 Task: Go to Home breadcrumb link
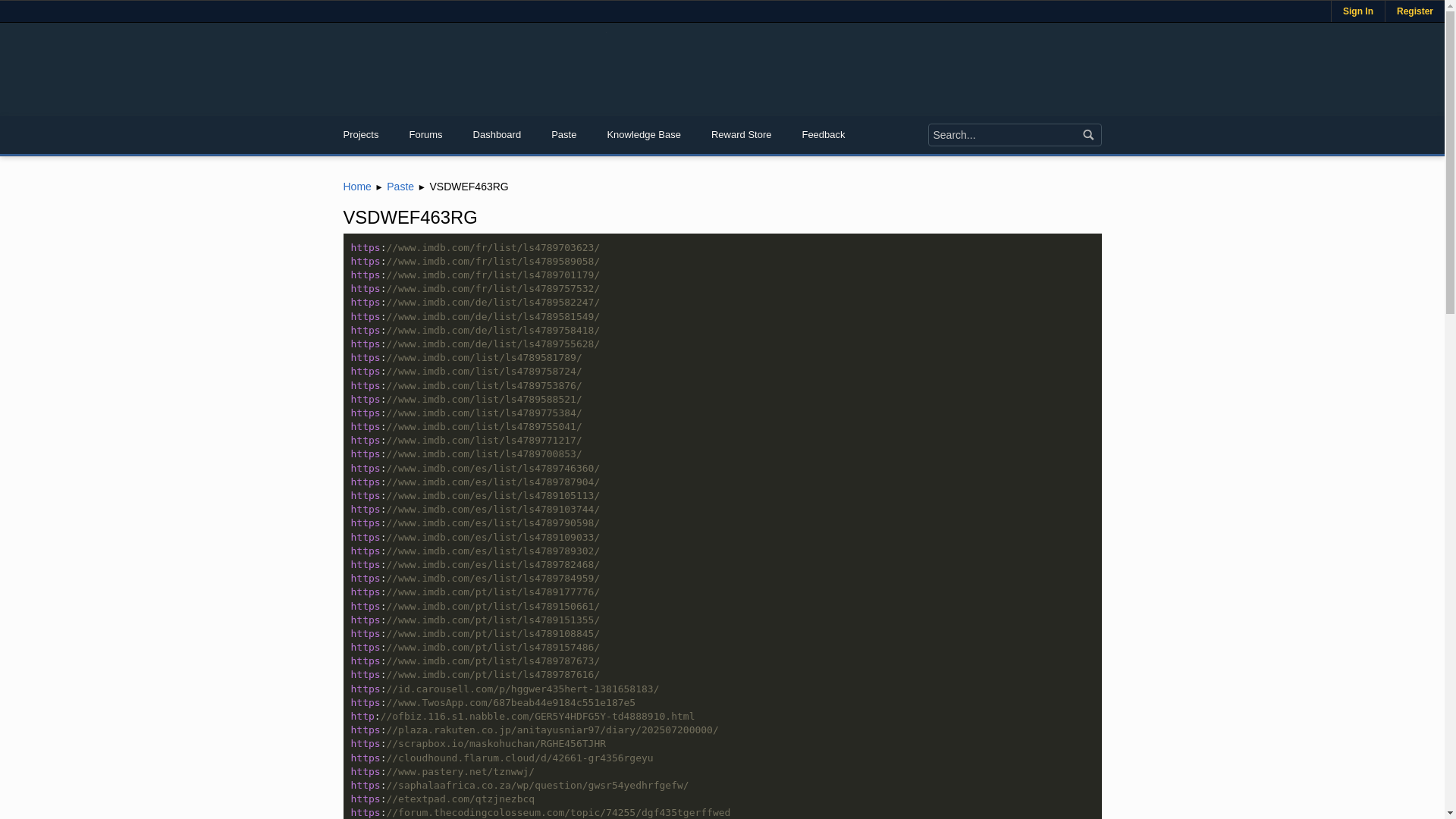[357, 187]
